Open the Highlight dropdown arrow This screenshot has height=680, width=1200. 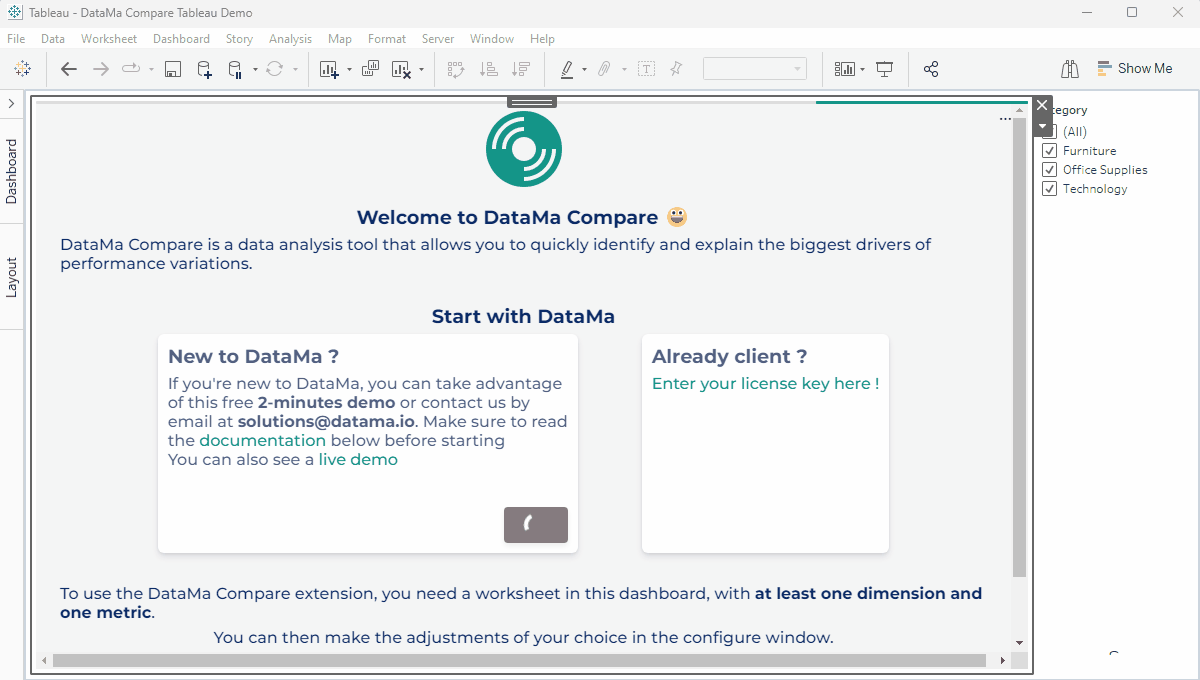584,70
